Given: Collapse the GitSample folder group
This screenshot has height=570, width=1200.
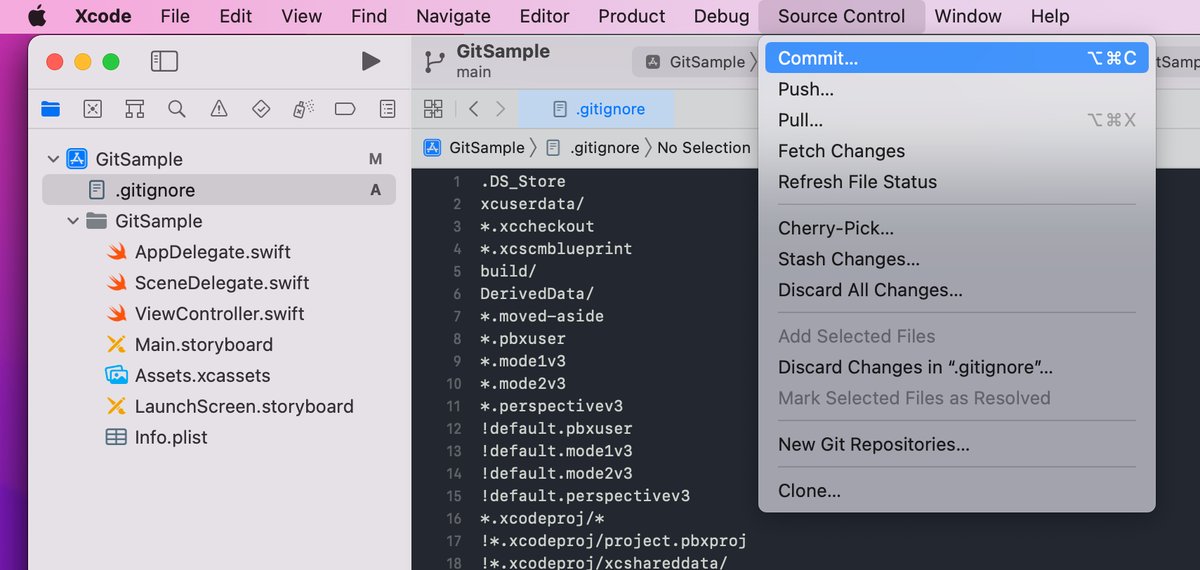Looking at the screenshot, I should pyautogui.click(x=73, y=221).
